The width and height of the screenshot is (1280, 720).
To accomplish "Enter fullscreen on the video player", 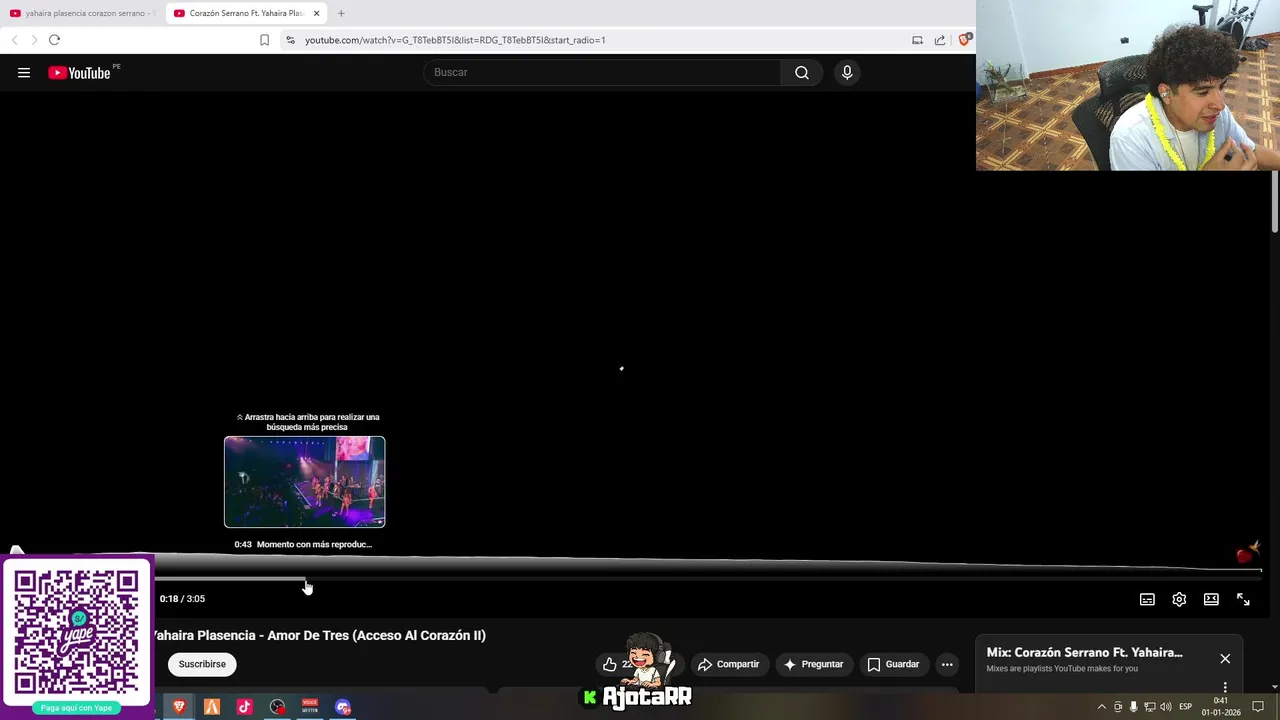I will point(1243,599).
